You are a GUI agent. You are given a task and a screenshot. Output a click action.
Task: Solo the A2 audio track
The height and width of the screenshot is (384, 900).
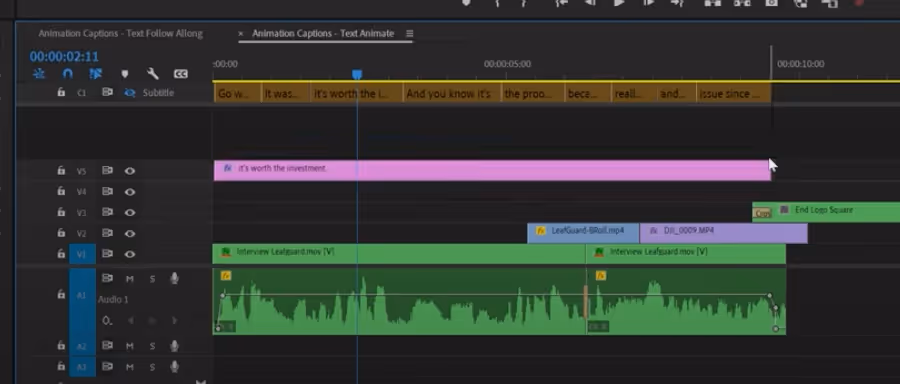(x=152, y=346)
